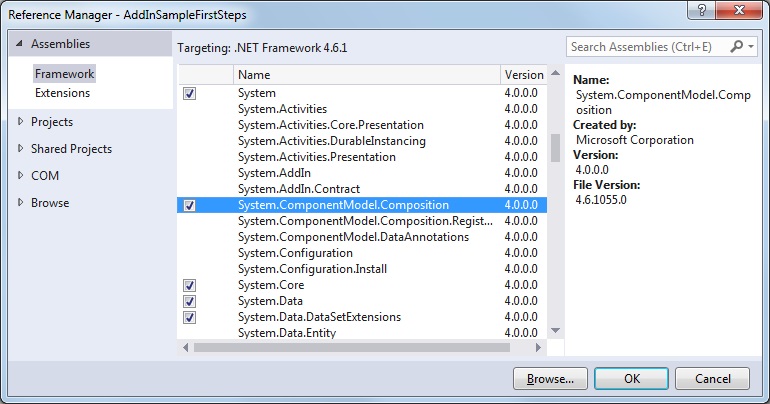Uncheck the System.Data checkbox
Viewport: 770px width, 404px height.
pos(189,301)
